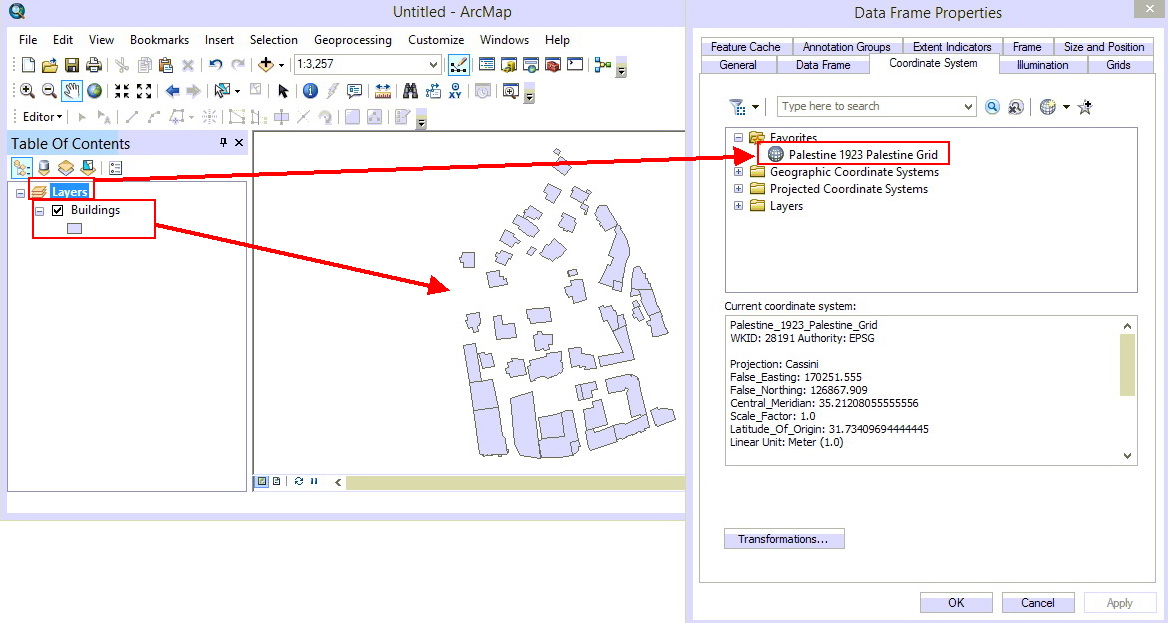1168x623 pixels.
Task: Open the ModelBuilder window icon
Action: point(603,65)
